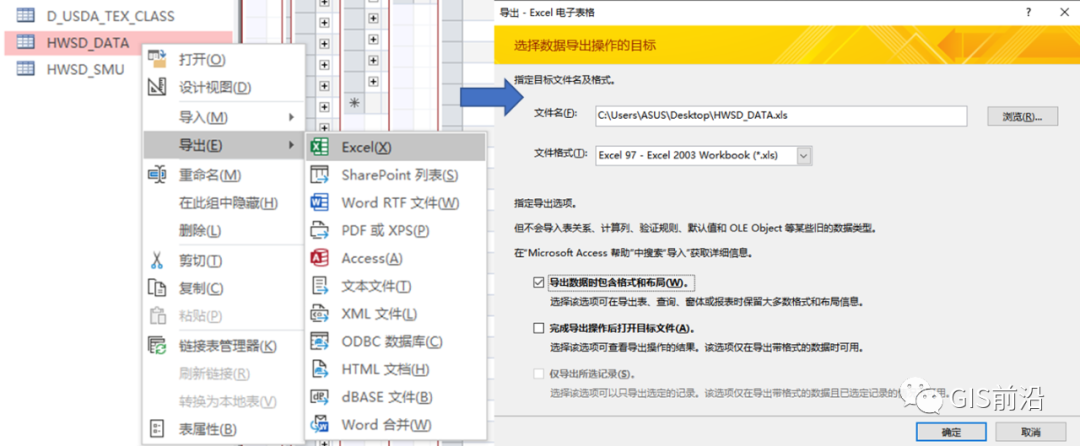Viewport: 1080px width, 446px height.
Task: Export to Word RTF 文件 item
Action: 396,202
